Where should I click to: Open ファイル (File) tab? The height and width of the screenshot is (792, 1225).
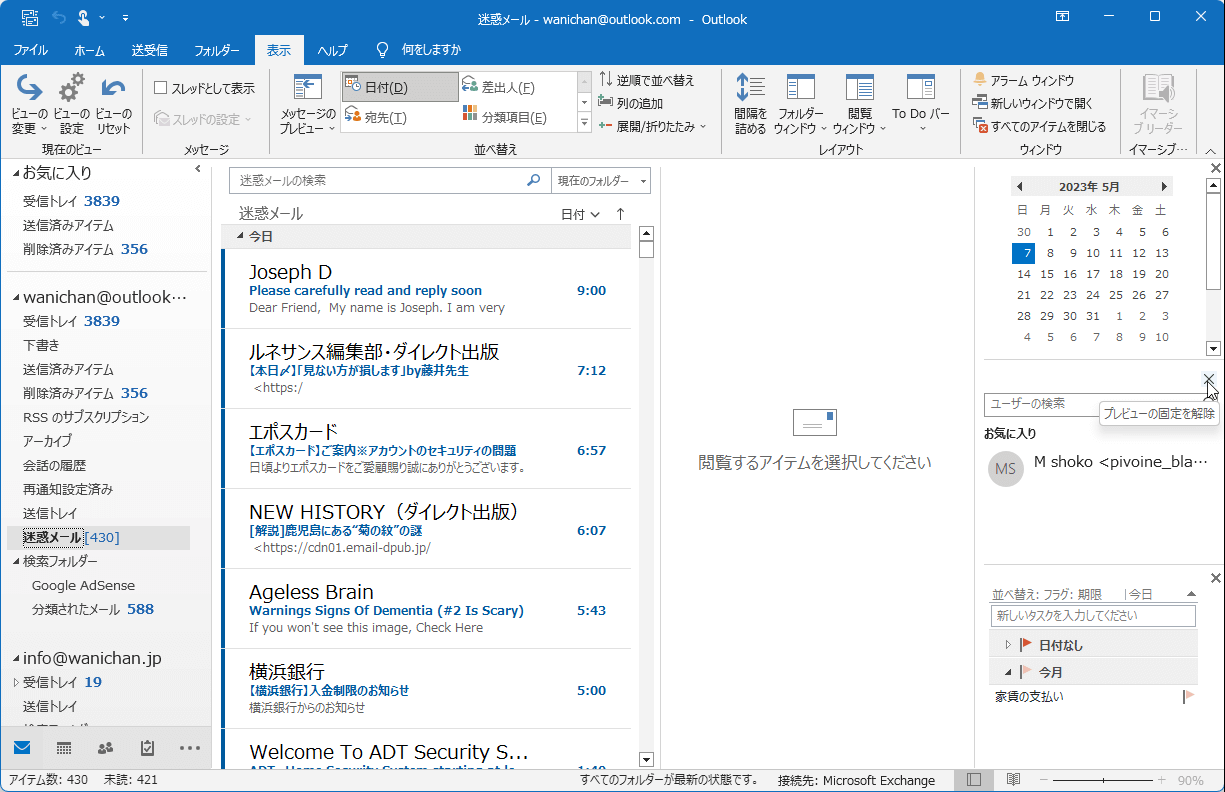(x=30, y=50)
